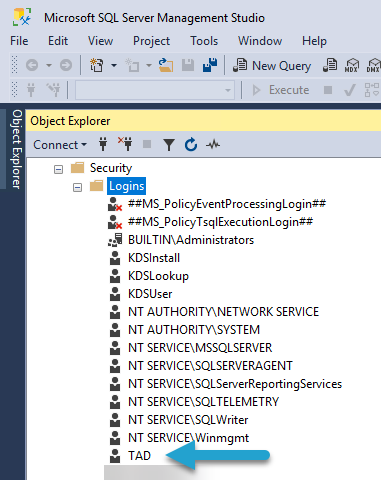This screenshot has height=480, width=381.
Task: Click the Navigate Backward arrow icon
Action: pyautogui.click(x=32, y=65)
